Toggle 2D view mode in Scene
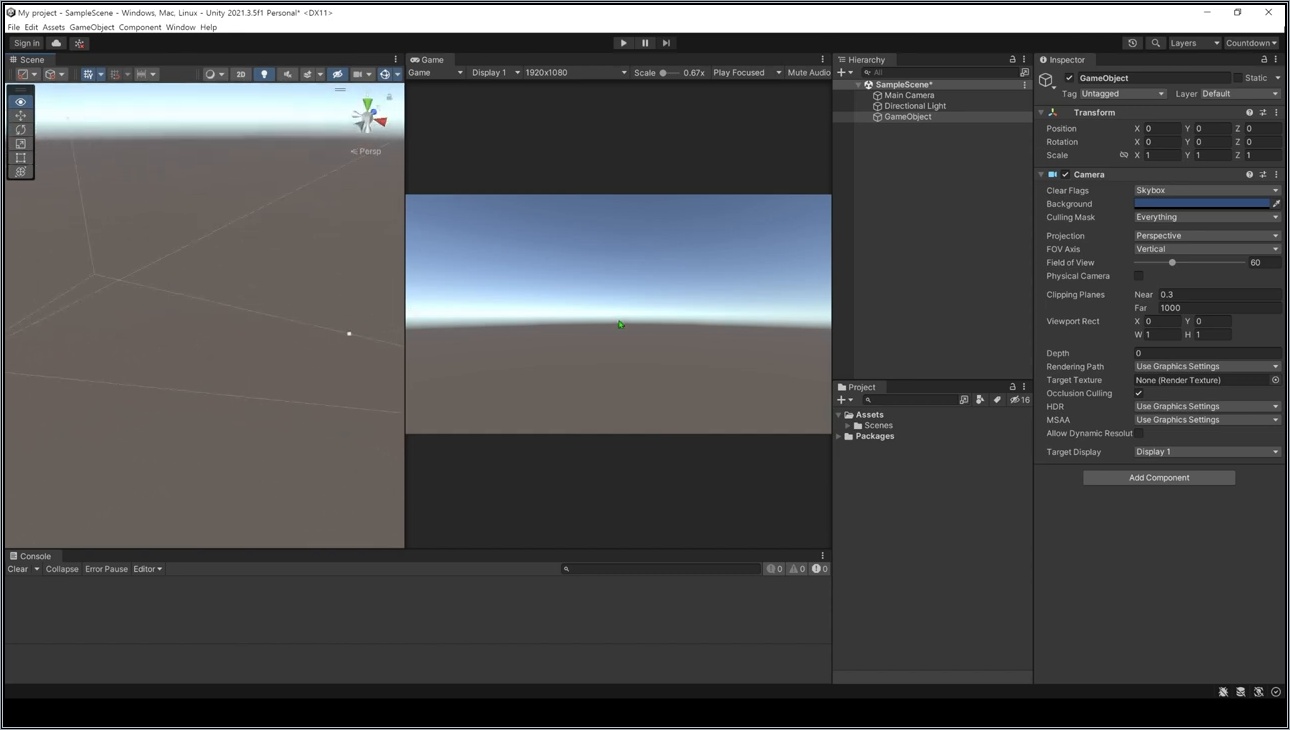 241,74
